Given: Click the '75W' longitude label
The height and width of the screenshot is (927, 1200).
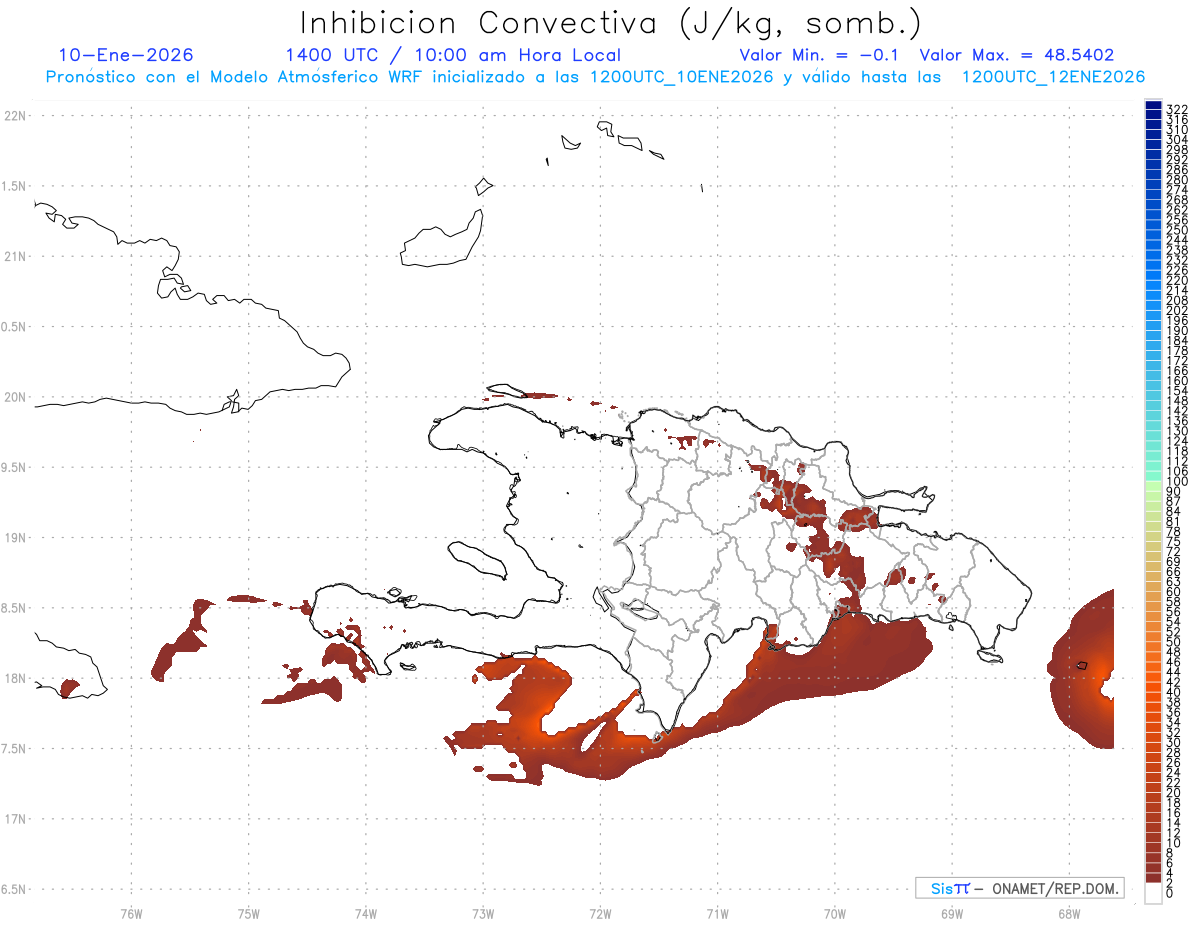Looking at the screenshot, I should [248, 912].
